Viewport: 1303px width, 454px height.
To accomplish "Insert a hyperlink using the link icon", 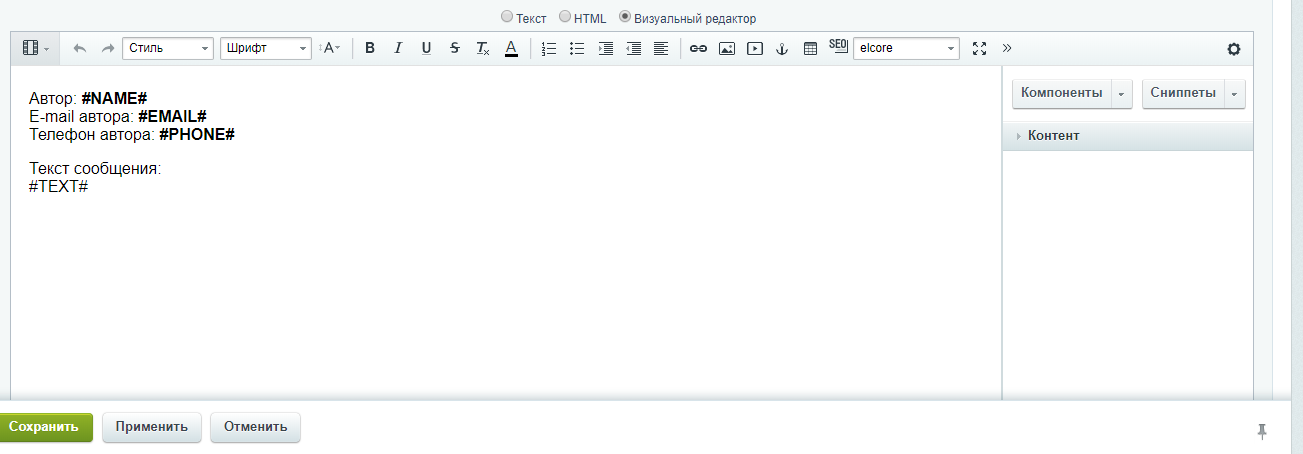I will [x=698, y=48].
